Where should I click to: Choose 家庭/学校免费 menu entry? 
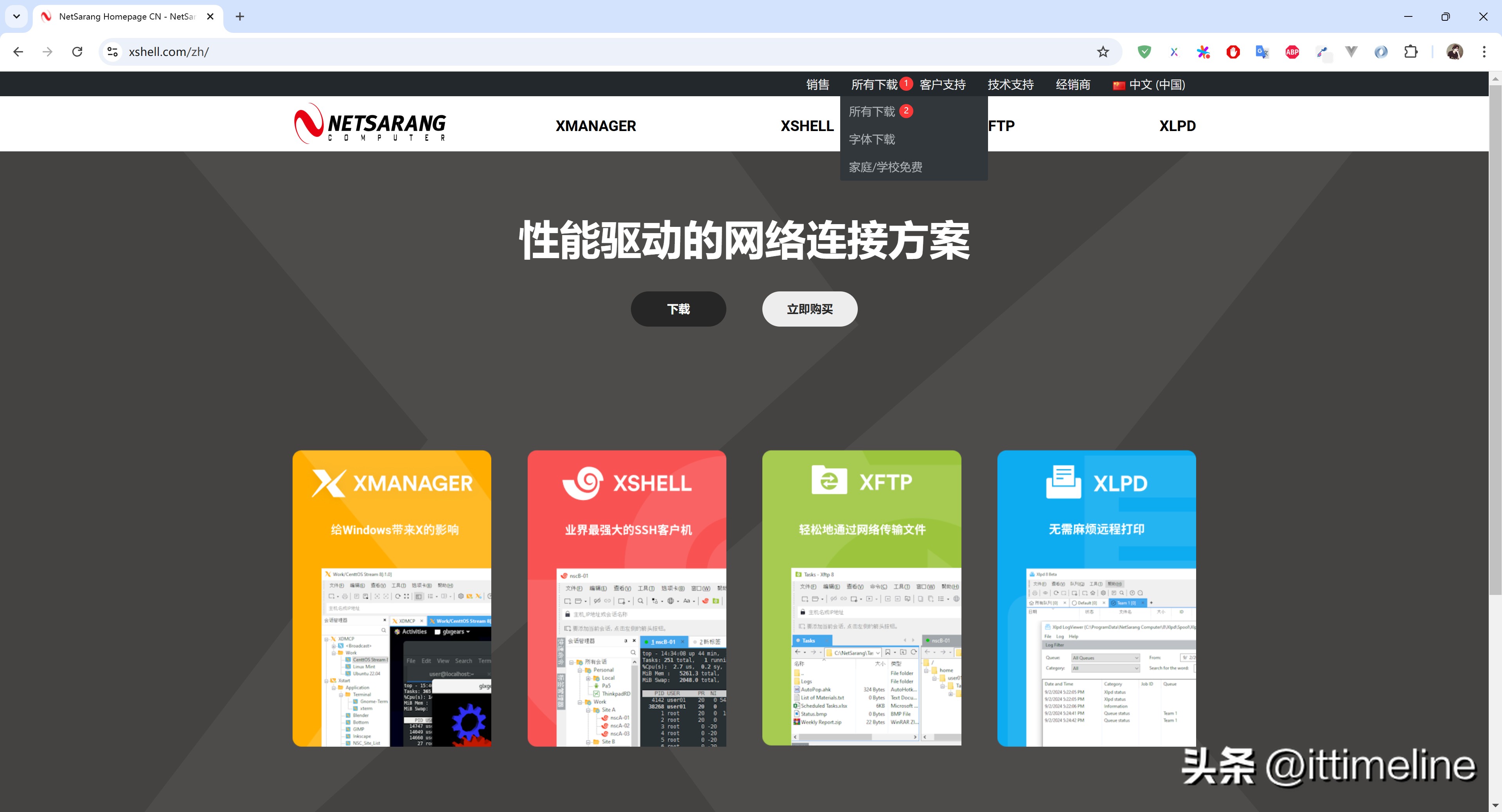click(x=885, y=167)
